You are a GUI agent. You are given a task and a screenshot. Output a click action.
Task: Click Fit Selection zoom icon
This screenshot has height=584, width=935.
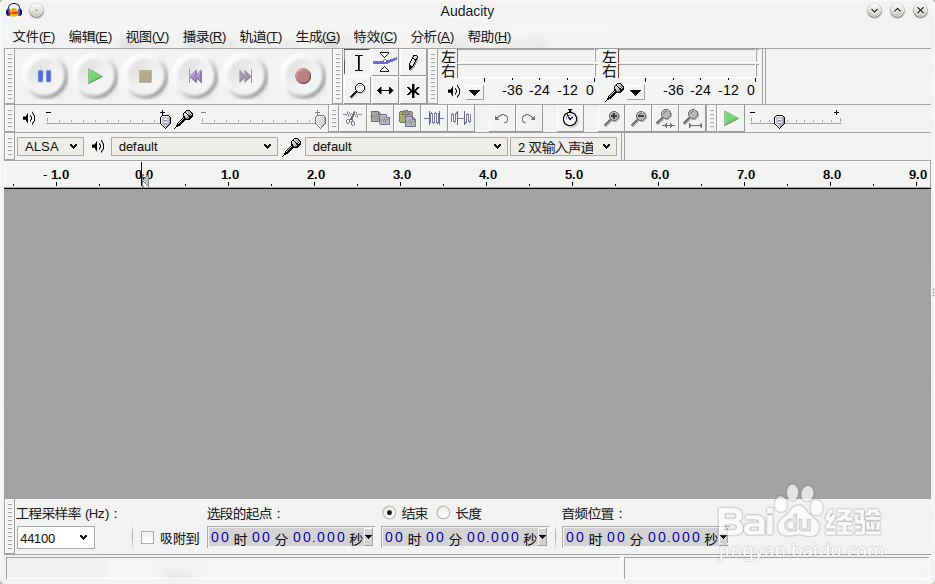click(665, 119)
